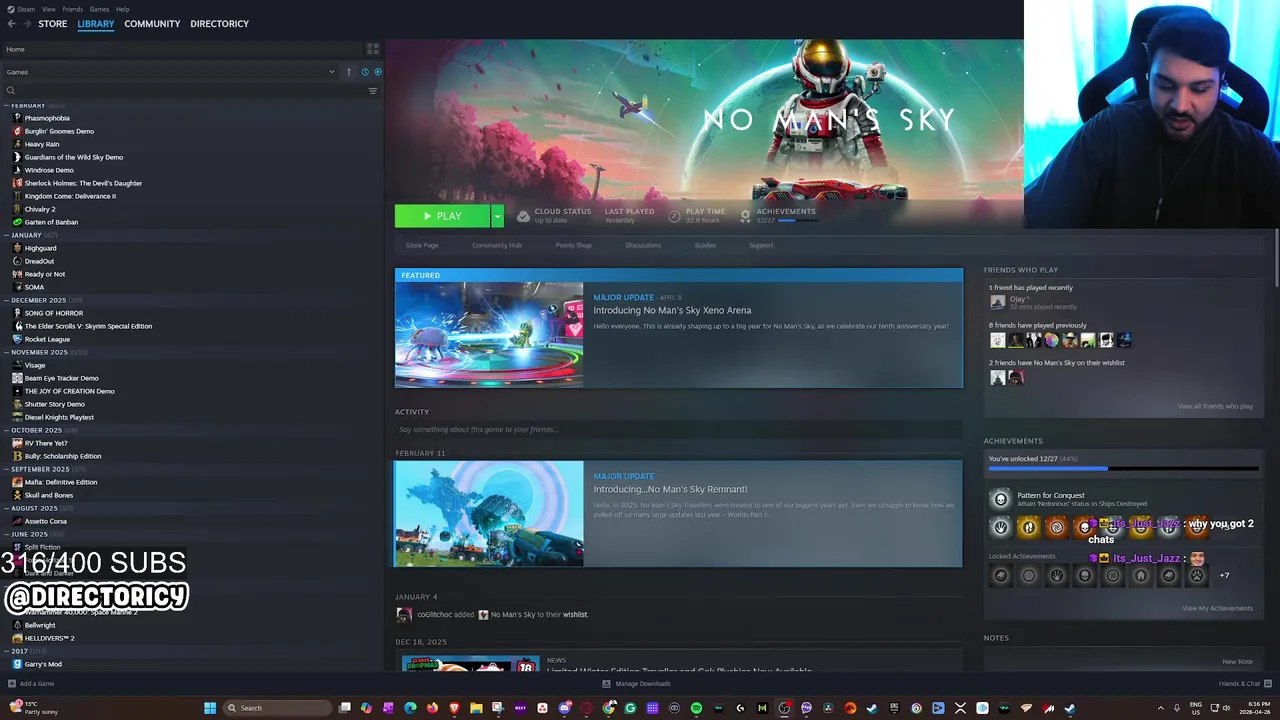The height and width of the screenshot is (720, 1280).
Task: Toggle the ready-to-play filter icon
Action: point(377,72)
